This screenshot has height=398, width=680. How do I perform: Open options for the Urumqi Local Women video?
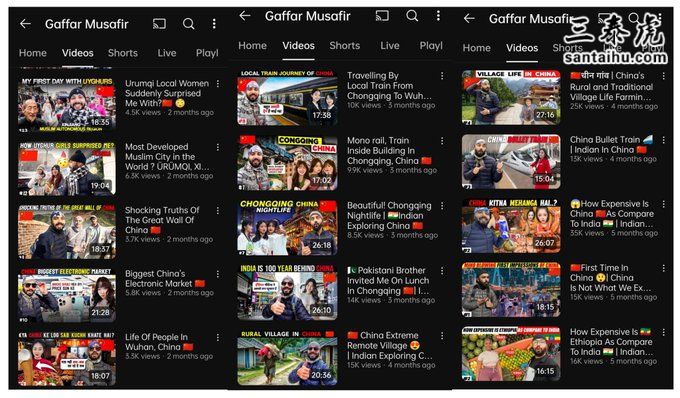pyautogui.click(x=218, y=84)
